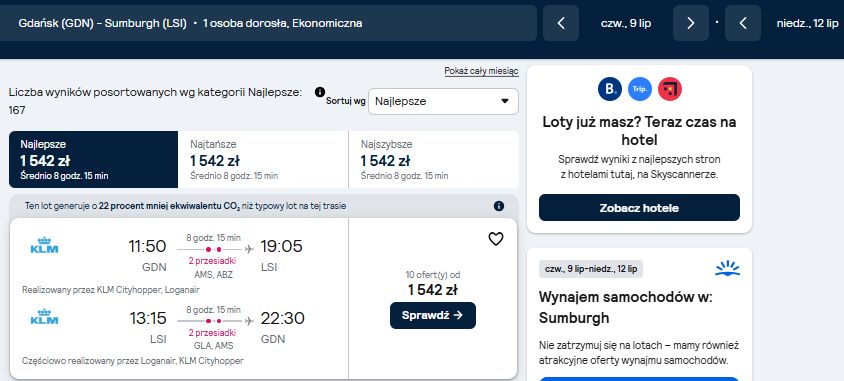Select the previous return date before niedz., 12 lip
The height and width of the screenshot is (381, 844).
743,23
